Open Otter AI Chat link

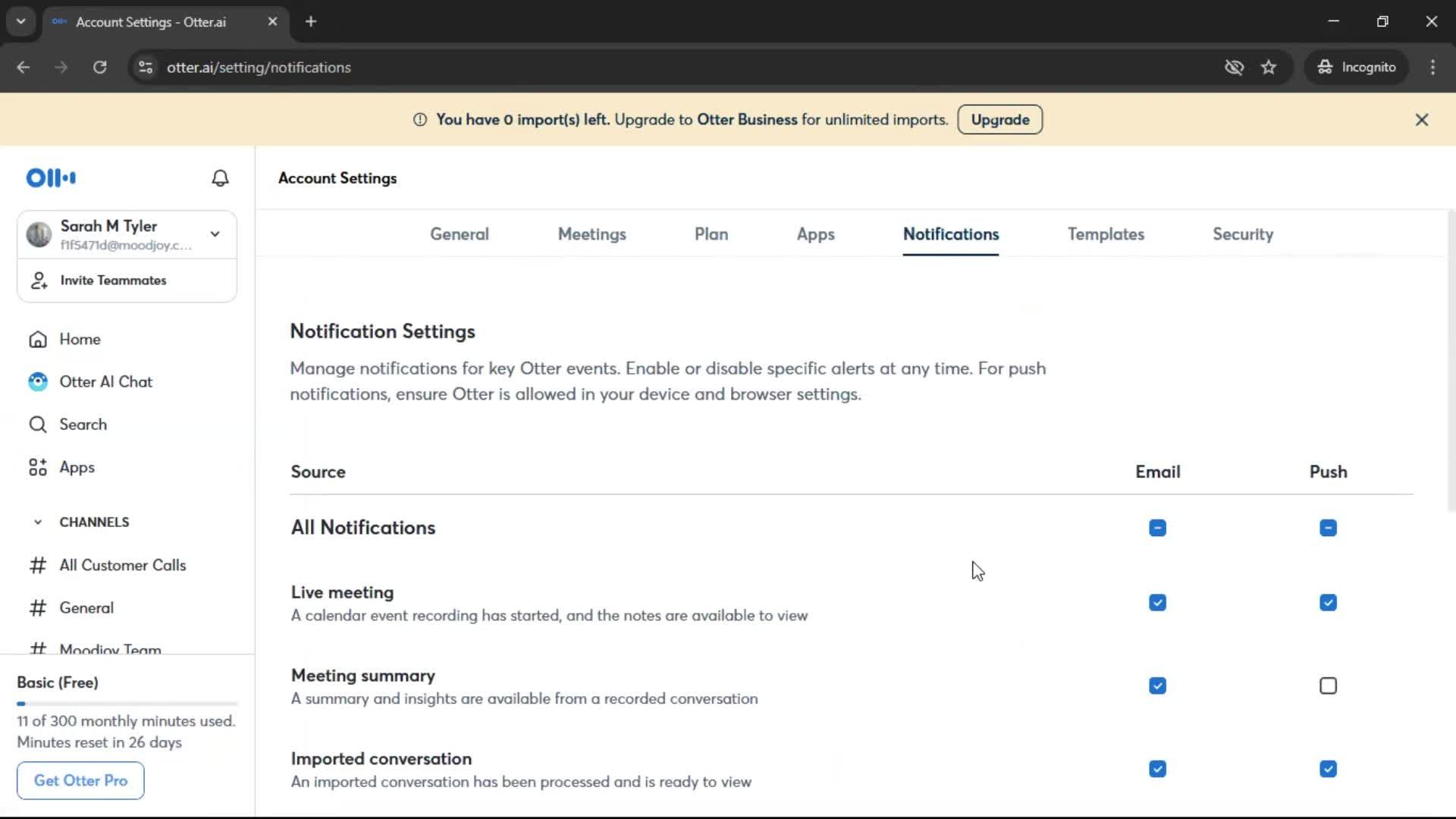(x=106, y=381)
